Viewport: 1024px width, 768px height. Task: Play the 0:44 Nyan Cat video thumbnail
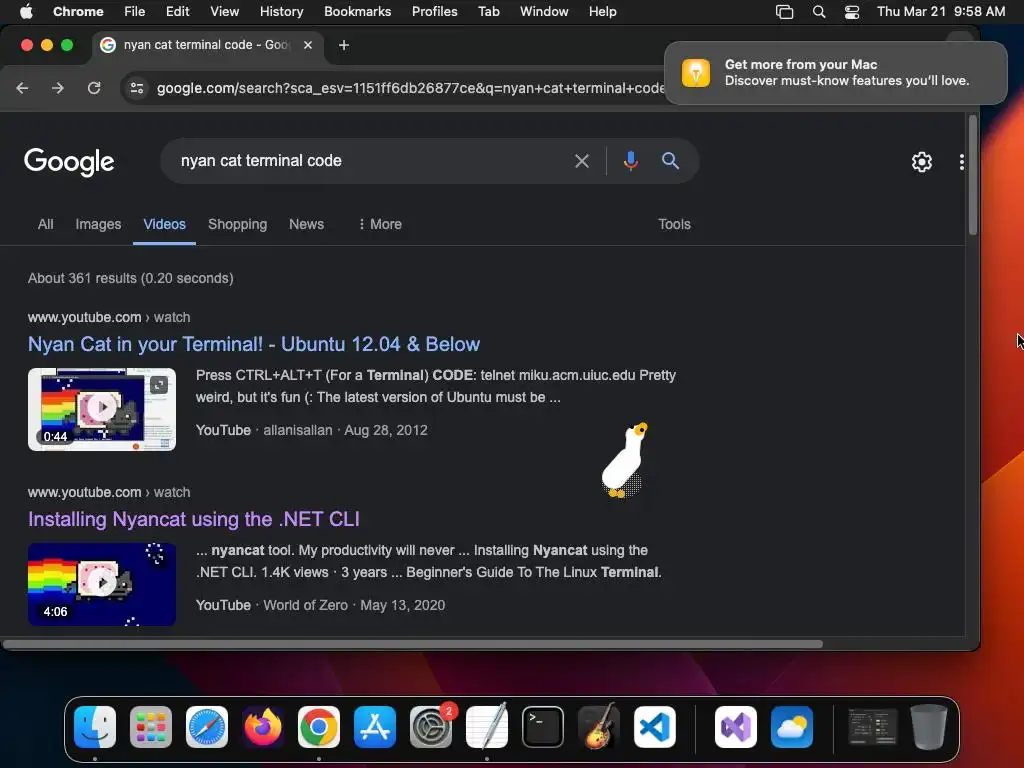pos(102,409)
